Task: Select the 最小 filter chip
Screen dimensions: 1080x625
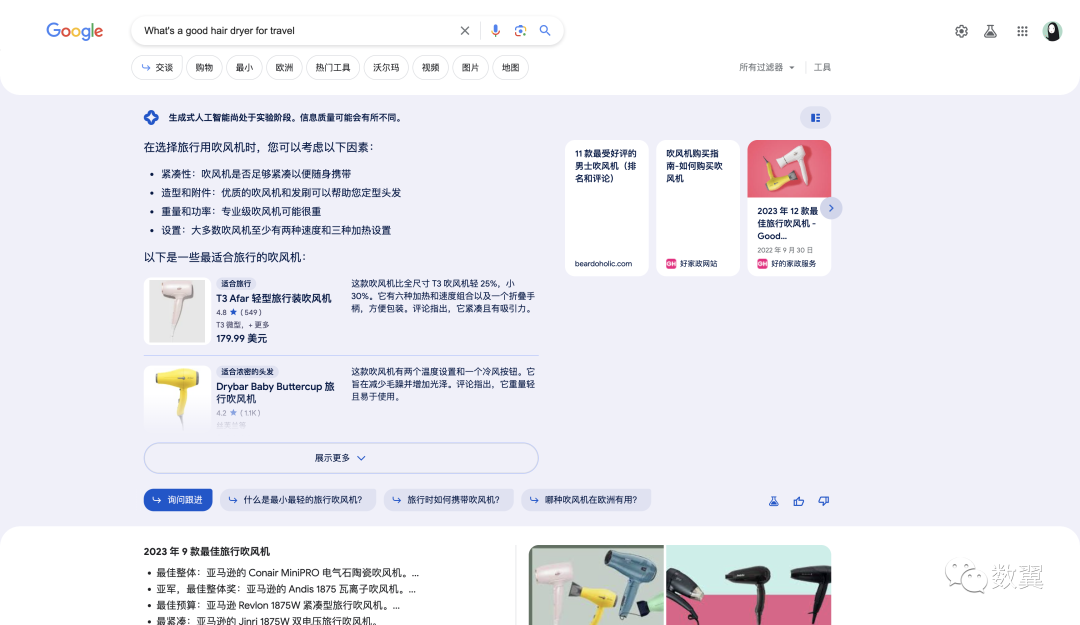Action: (x=245, y=68)
